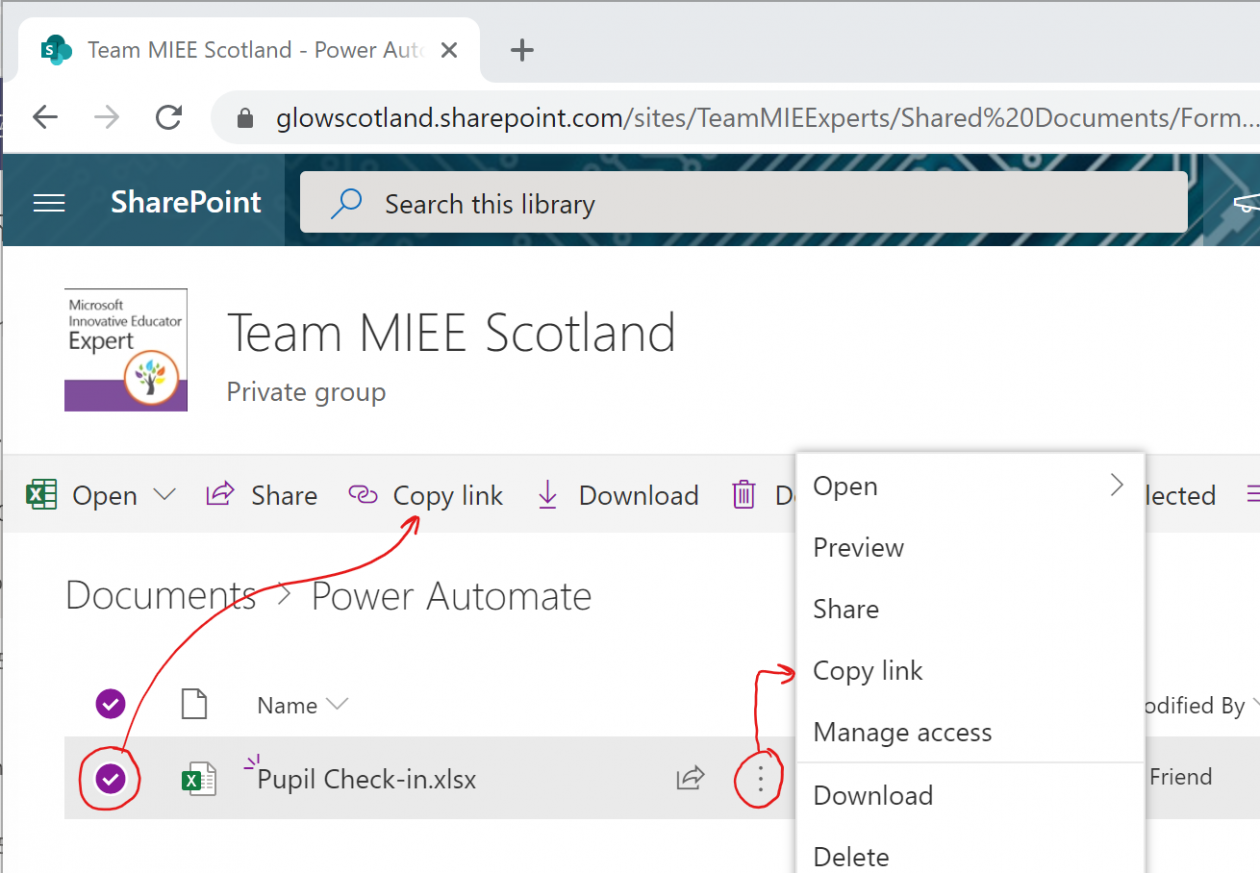Screen dimensions: 1260x873
Task: Click the browser forward arrow
Action: [x=107, y=118]
